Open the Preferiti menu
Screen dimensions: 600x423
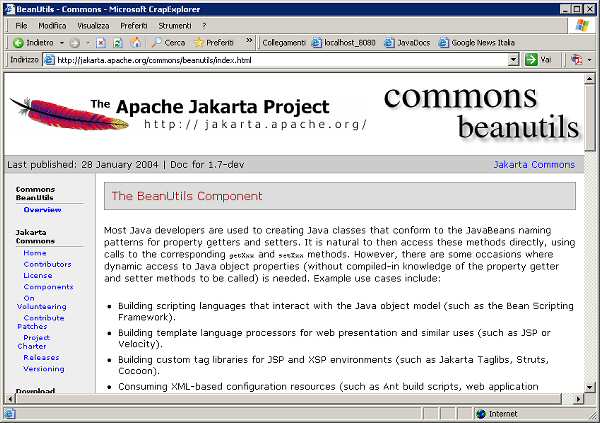pyautogui.click(x=134, y=26)
